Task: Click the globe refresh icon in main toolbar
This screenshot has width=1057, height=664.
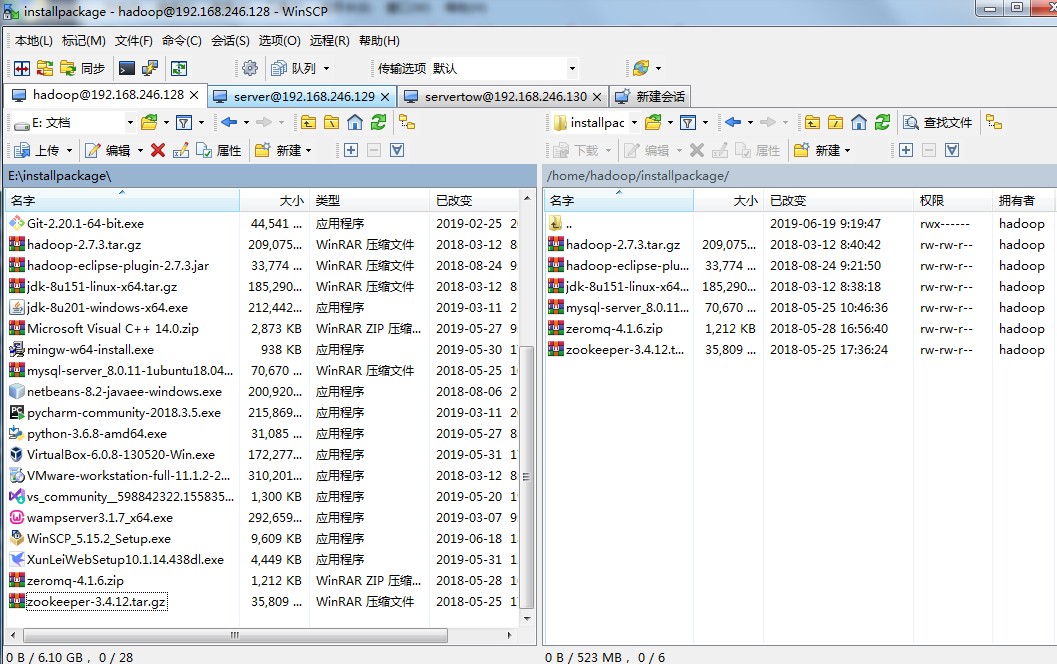Action: pos(640,68)
